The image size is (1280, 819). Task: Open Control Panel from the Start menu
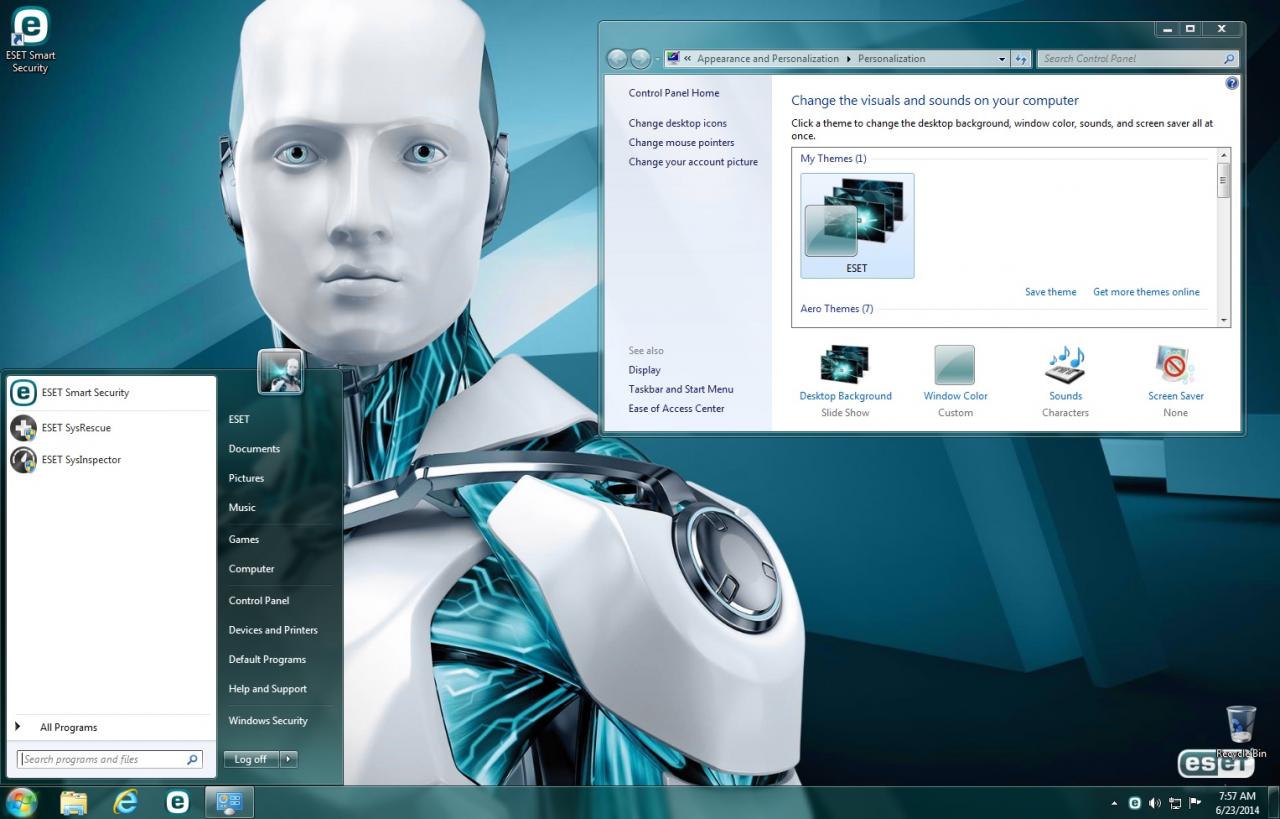[x=259, y=601]
